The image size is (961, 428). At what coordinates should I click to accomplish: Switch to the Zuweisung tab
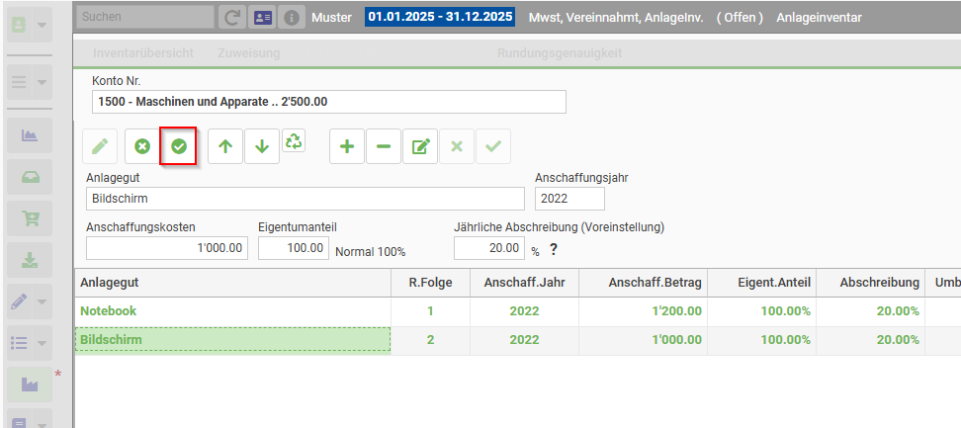[x=249, y=53]
